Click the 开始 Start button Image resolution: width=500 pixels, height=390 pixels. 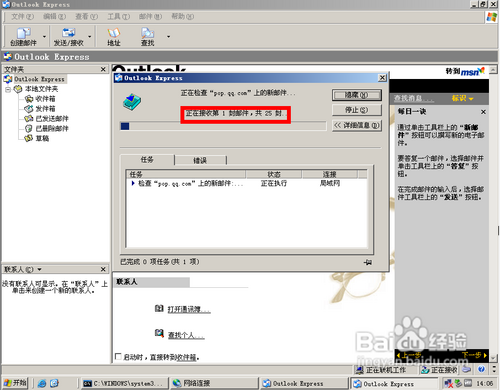pyautogui.click(x=15, y=383)
